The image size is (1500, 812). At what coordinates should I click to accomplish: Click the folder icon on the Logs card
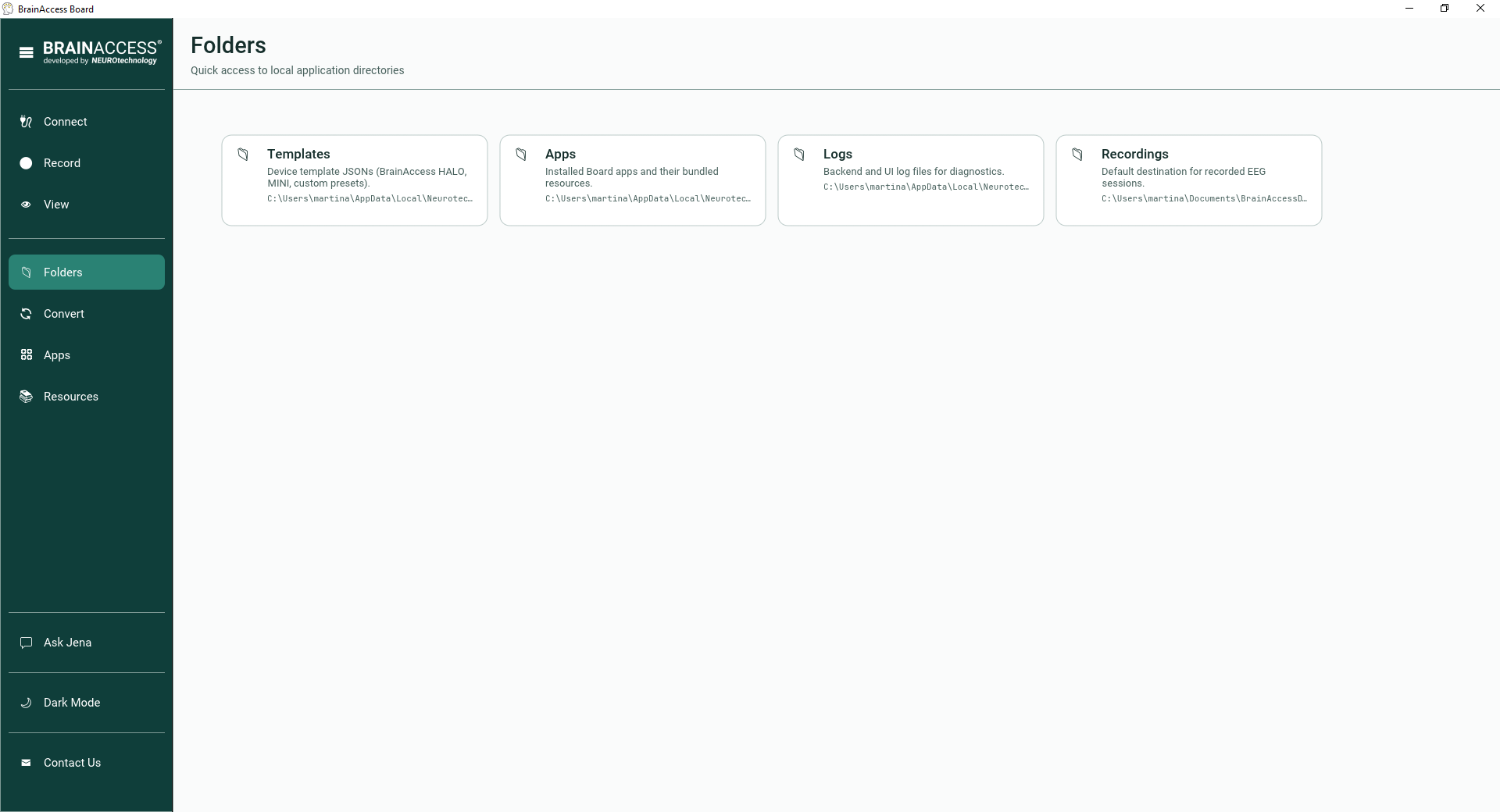799,155
